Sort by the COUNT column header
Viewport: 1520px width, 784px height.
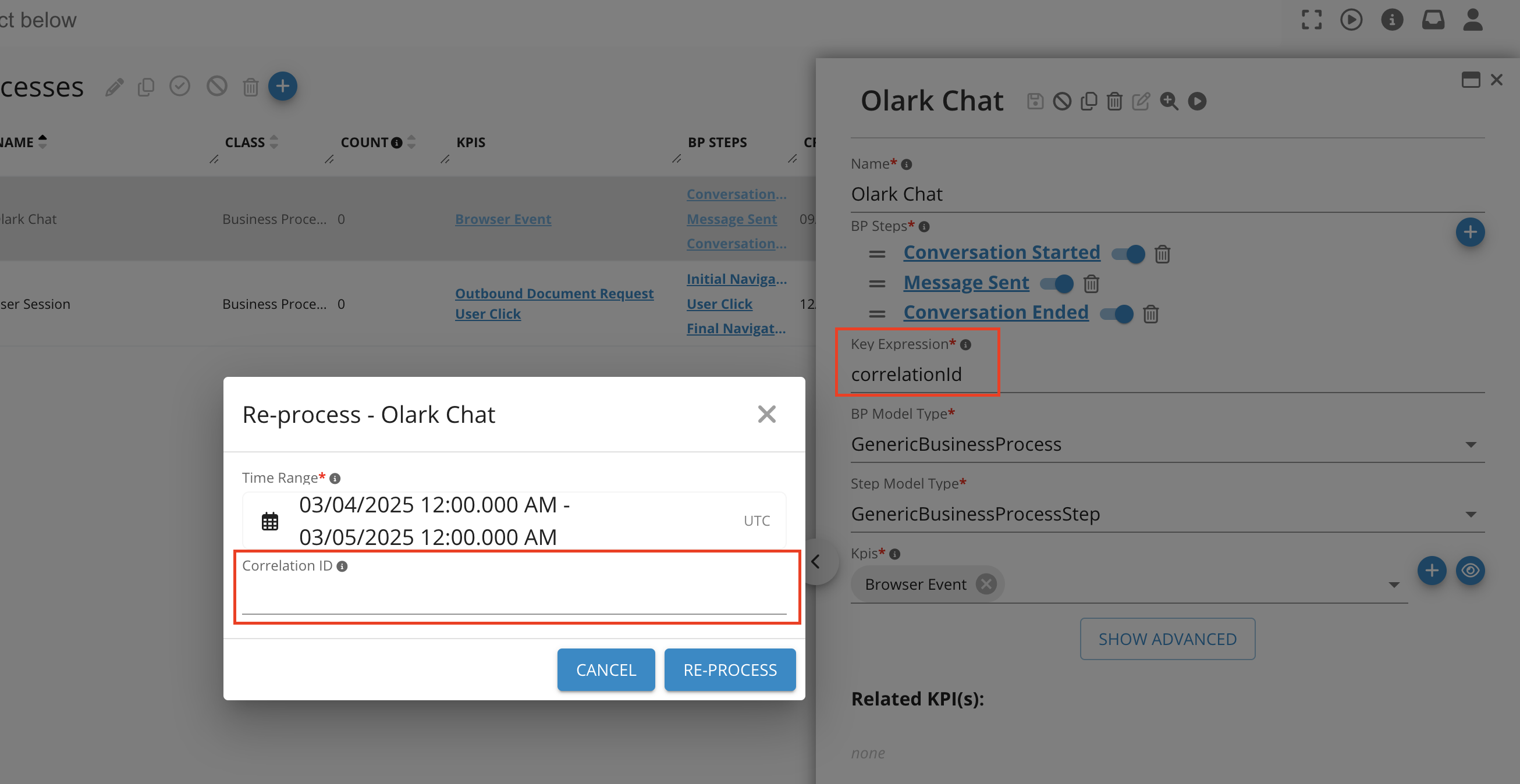[364, 142]
